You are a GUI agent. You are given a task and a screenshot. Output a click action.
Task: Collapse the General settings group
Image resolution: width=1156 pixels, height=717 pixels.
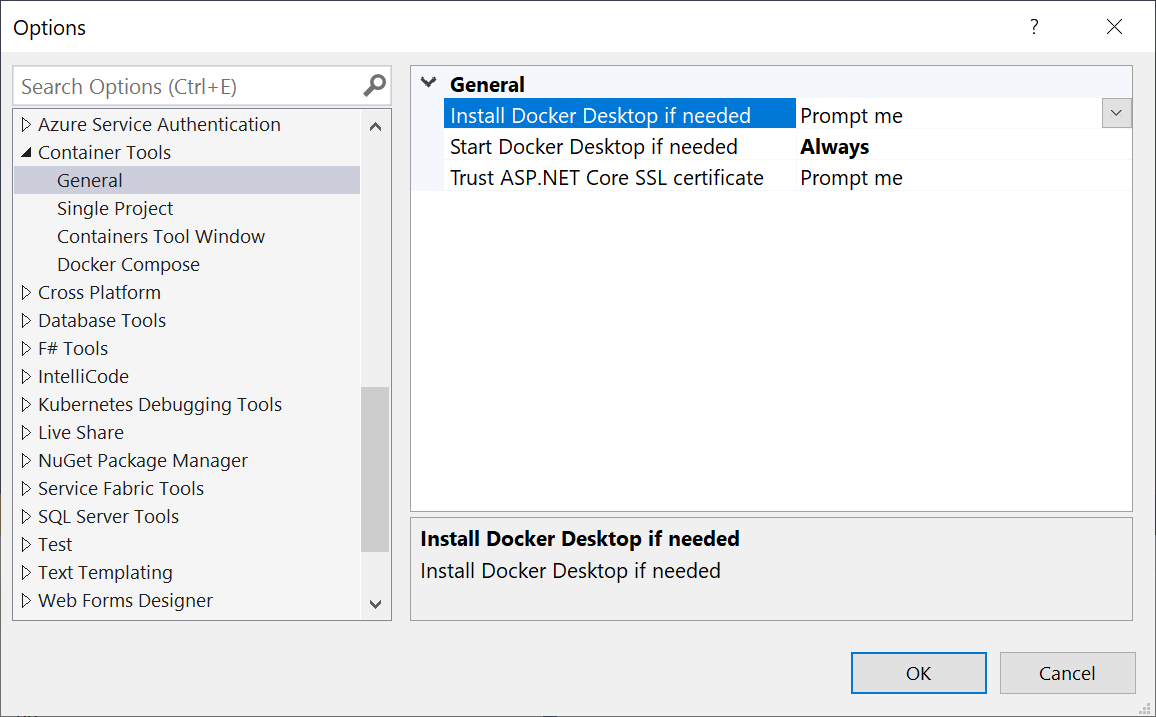(428, 83)
